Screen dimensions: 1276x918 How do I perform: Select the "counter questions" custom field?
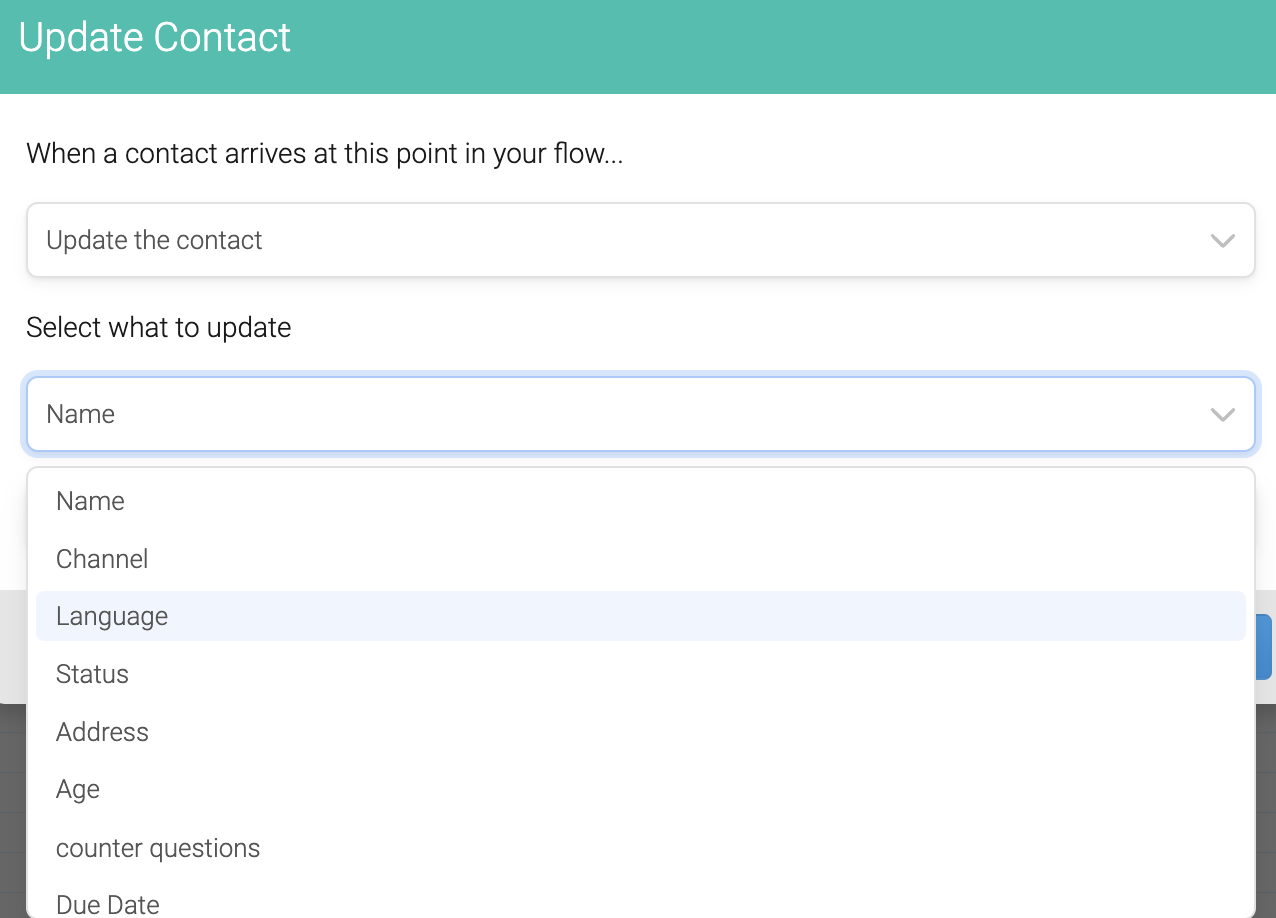coord(158,847)
